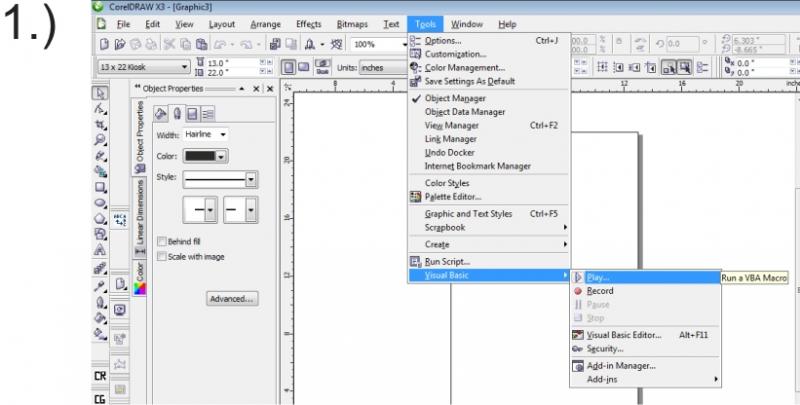Expand the Create submenu

[x=489, y=244]
